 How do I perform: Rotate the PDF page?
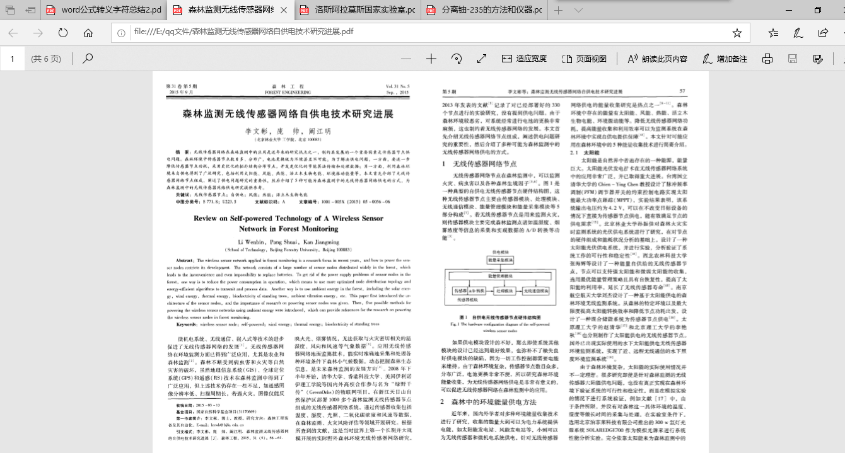click(x=456, y=59)
